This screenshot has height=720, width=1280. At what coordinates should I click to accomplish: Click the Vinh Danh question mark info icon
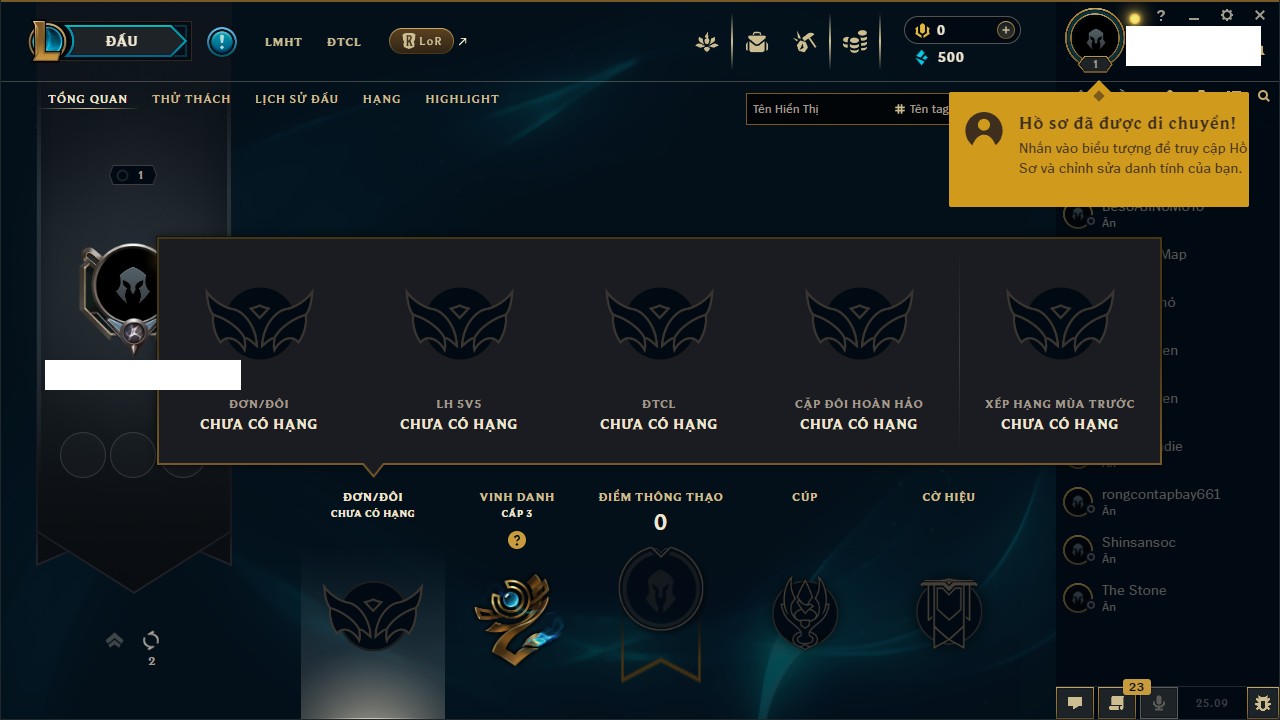(x=516, y=540)
